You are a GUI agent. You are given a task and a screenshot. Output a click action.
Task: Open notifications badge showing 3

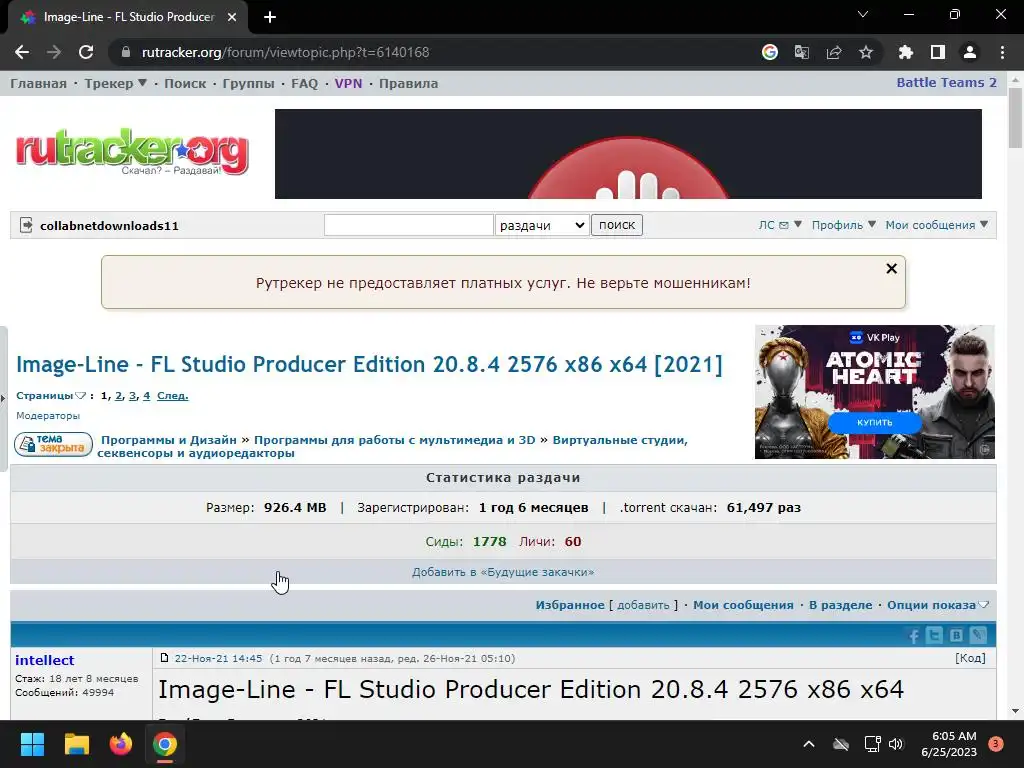coord(996,744)
